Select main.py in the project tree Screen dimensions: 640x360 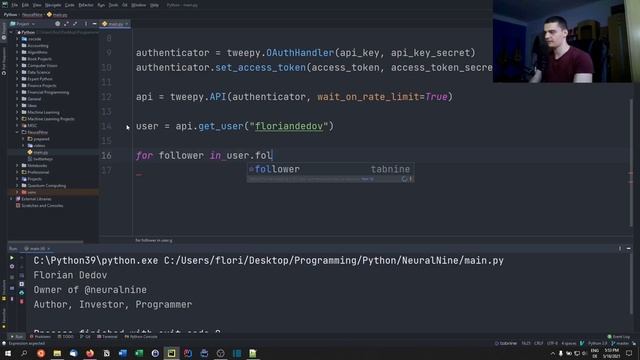[40, 152]
